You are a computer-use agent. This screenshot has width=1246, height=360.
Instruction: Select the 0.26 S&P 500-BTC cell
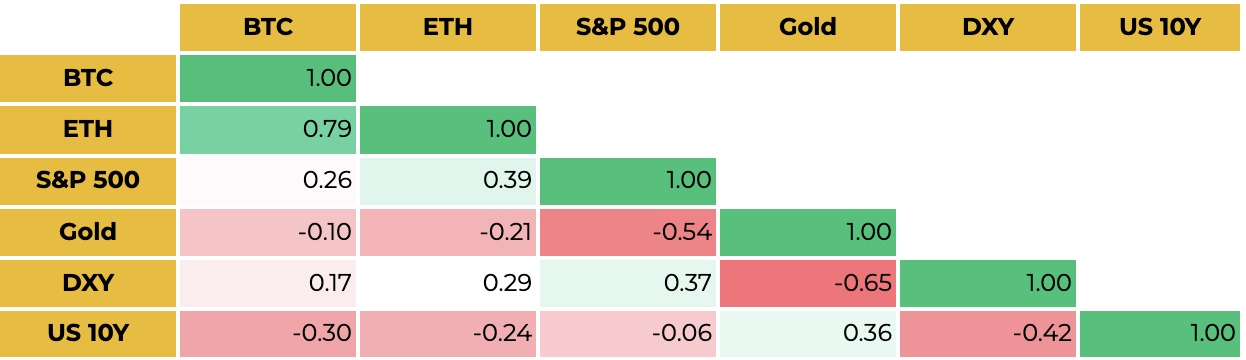pos(268,181)
